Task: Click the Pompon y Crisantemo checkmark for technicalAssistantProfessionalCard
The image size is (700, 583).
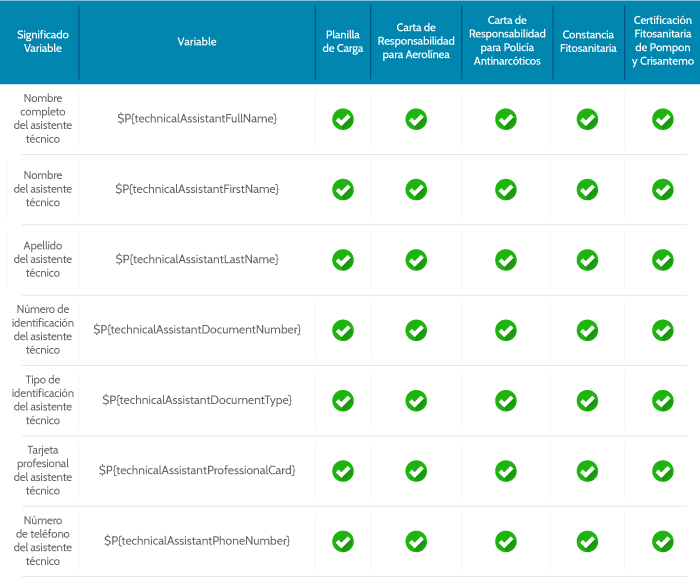Action: 663,471
